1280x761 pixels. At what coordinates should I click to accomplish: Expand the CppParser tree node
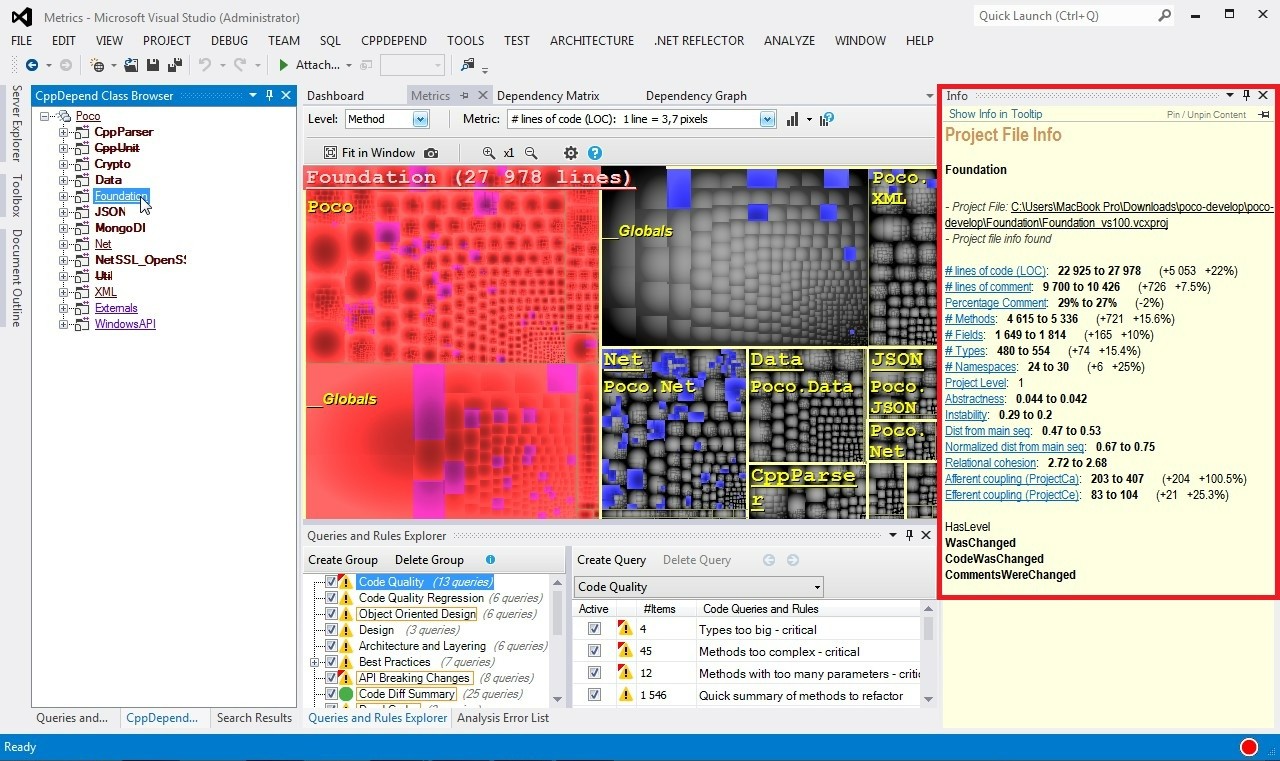tap(63, 132)
